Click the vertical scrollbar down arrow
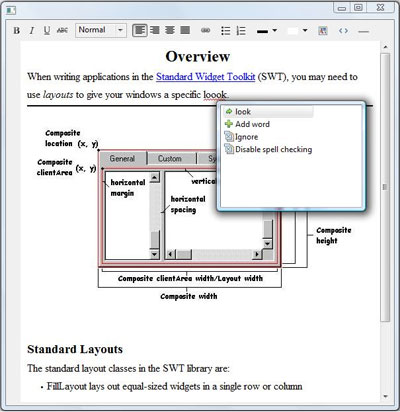Screen dimensions: 400x412 coord(385,397)
